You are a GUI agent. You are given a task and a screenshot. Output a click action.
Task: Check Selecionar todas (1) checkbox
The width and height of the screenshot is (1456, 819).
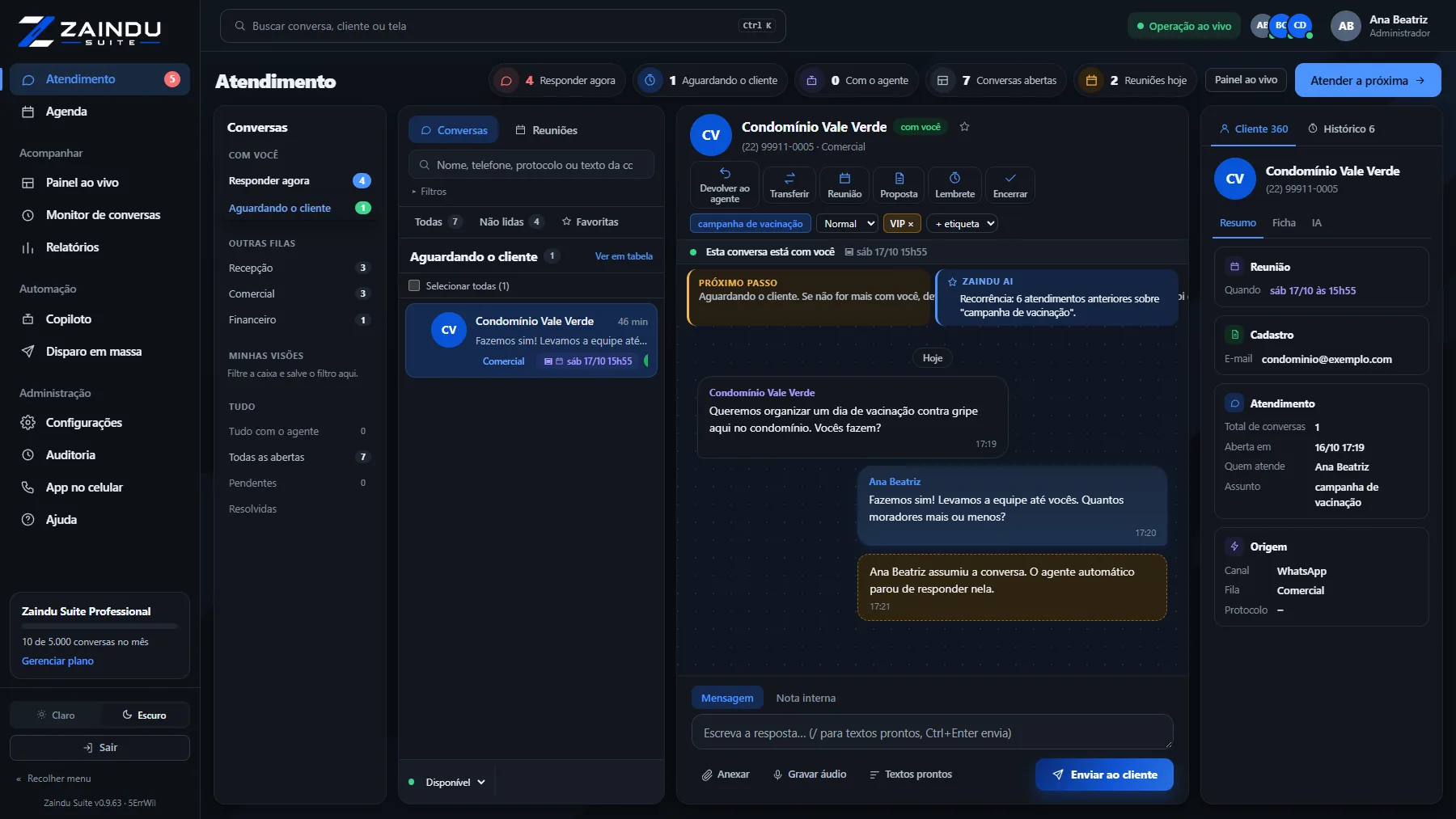pos(414,285)
